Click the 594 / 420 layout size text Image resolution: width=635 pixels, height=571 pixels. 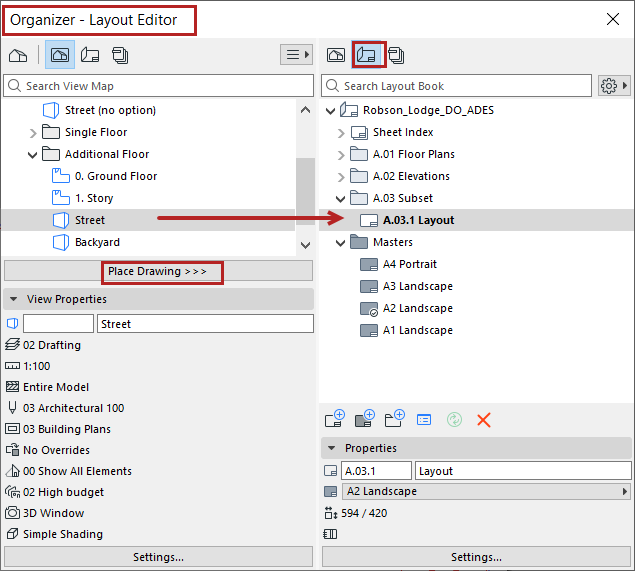364,513
